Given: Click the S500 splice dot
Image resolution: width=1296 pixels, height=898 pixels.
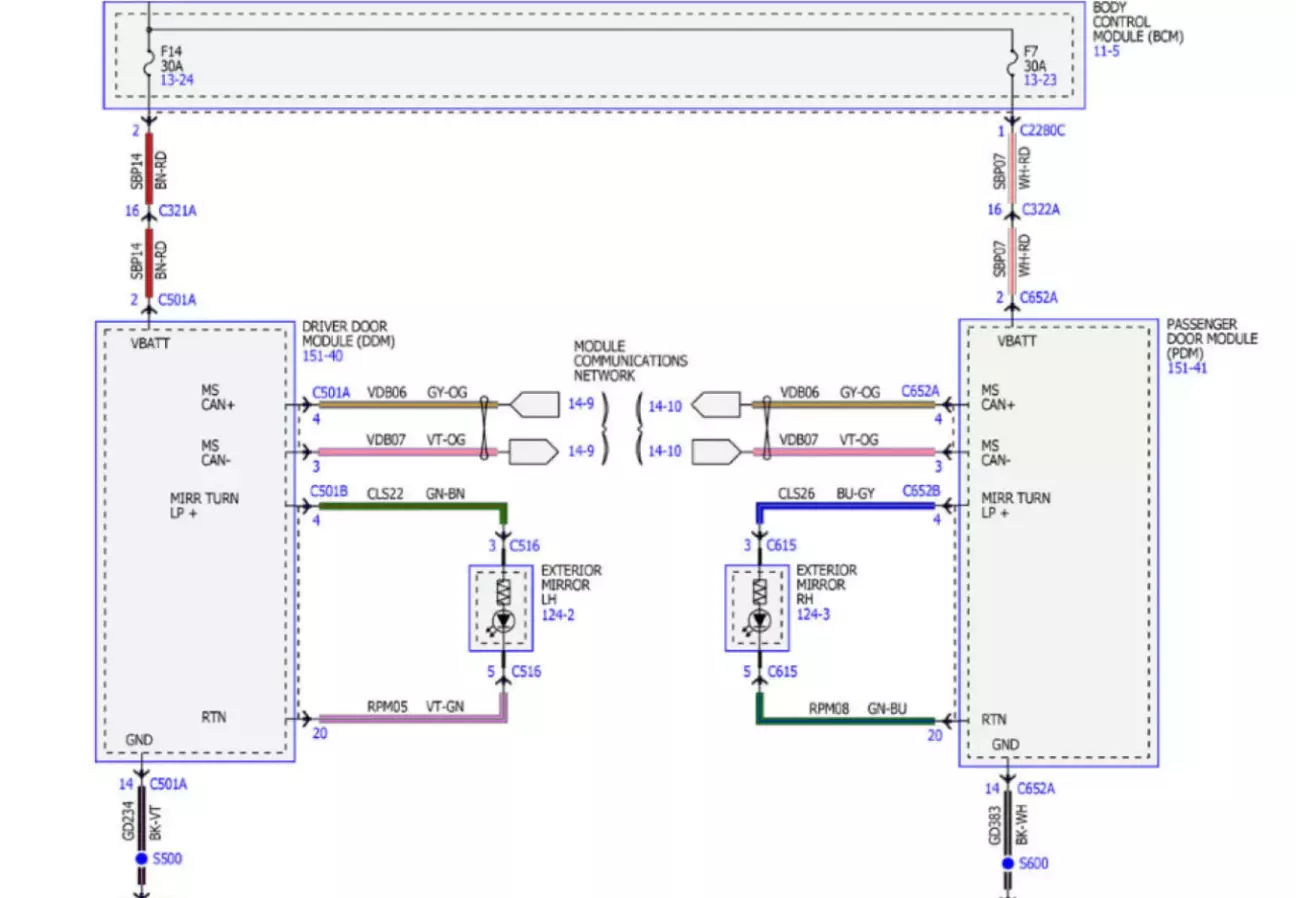Looking at the screenshot, I should point(141,859).
